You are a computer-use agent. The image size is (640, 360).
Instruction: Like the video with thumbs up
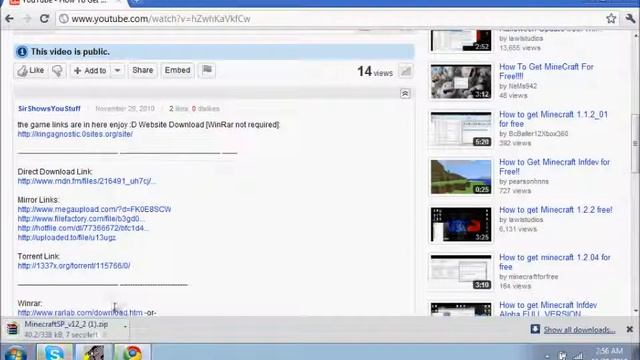(31, 71)
